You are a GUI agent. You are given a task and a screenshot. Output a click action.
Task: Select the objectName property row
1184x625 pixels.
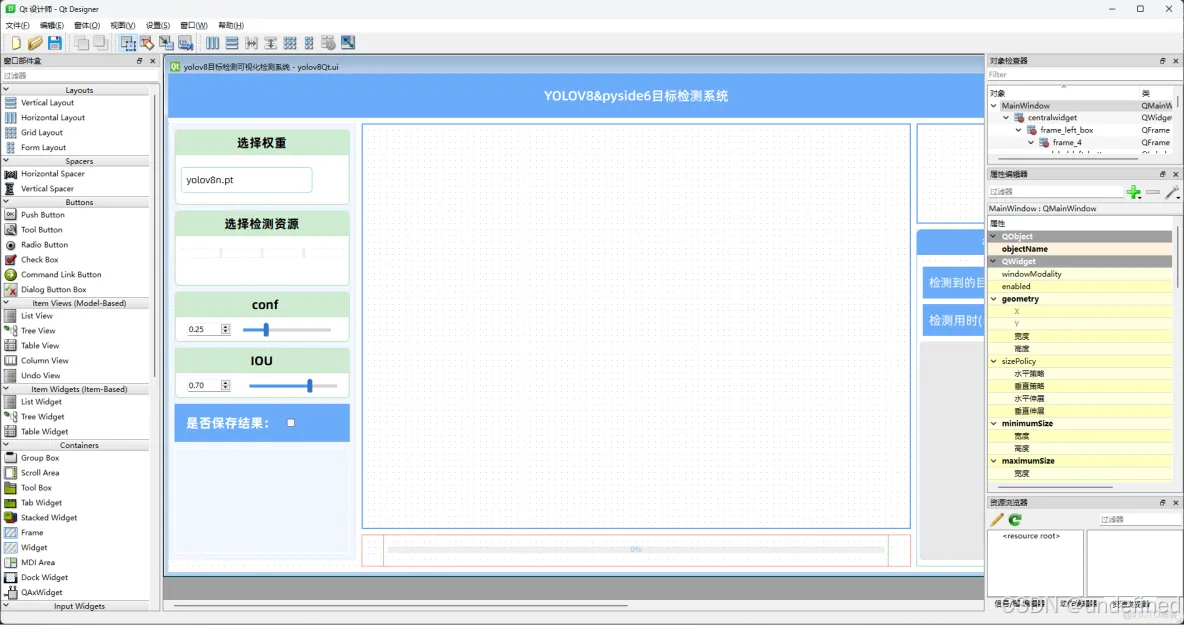[1081, 249]
